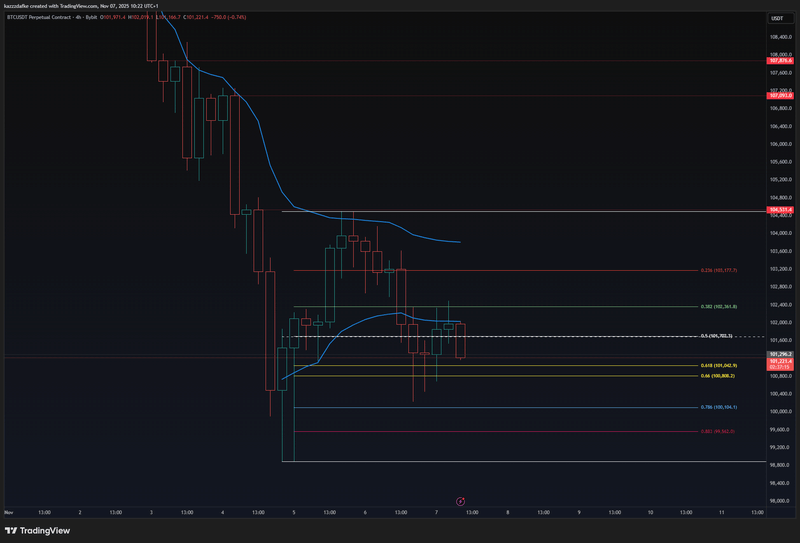Click the 107,876.6 red price label
800x543 pixels.
(x=781, y=61)
